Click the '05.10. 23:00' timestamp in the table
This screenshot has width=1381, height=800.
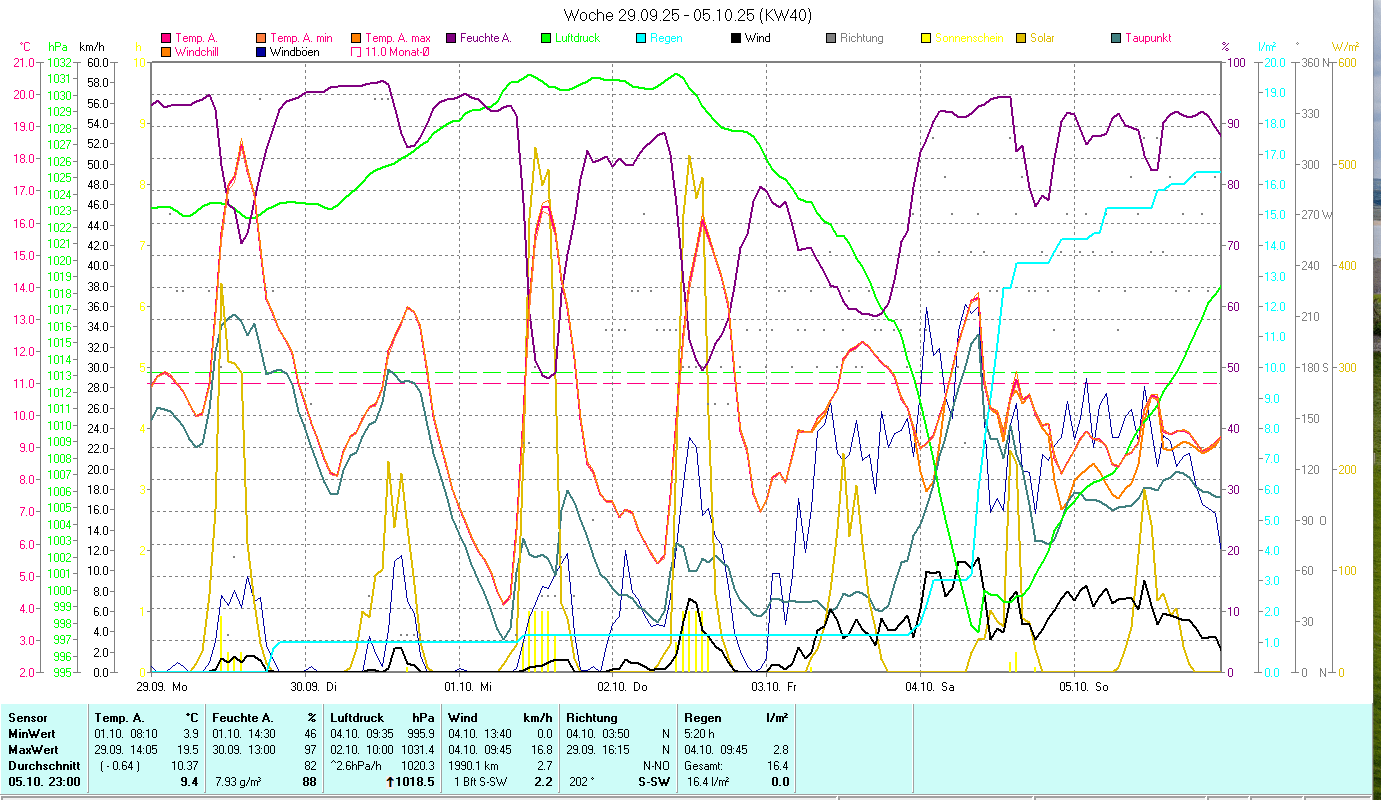pos(44,782)
